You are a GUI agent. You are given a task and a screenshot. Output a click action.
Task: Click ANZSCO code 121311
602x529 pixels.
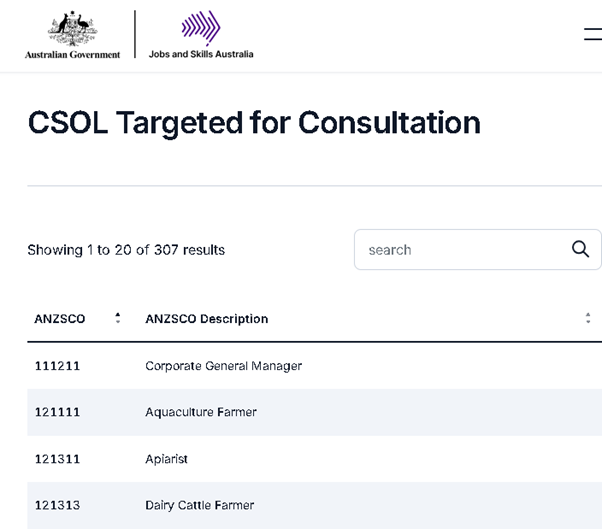(58, 459)
